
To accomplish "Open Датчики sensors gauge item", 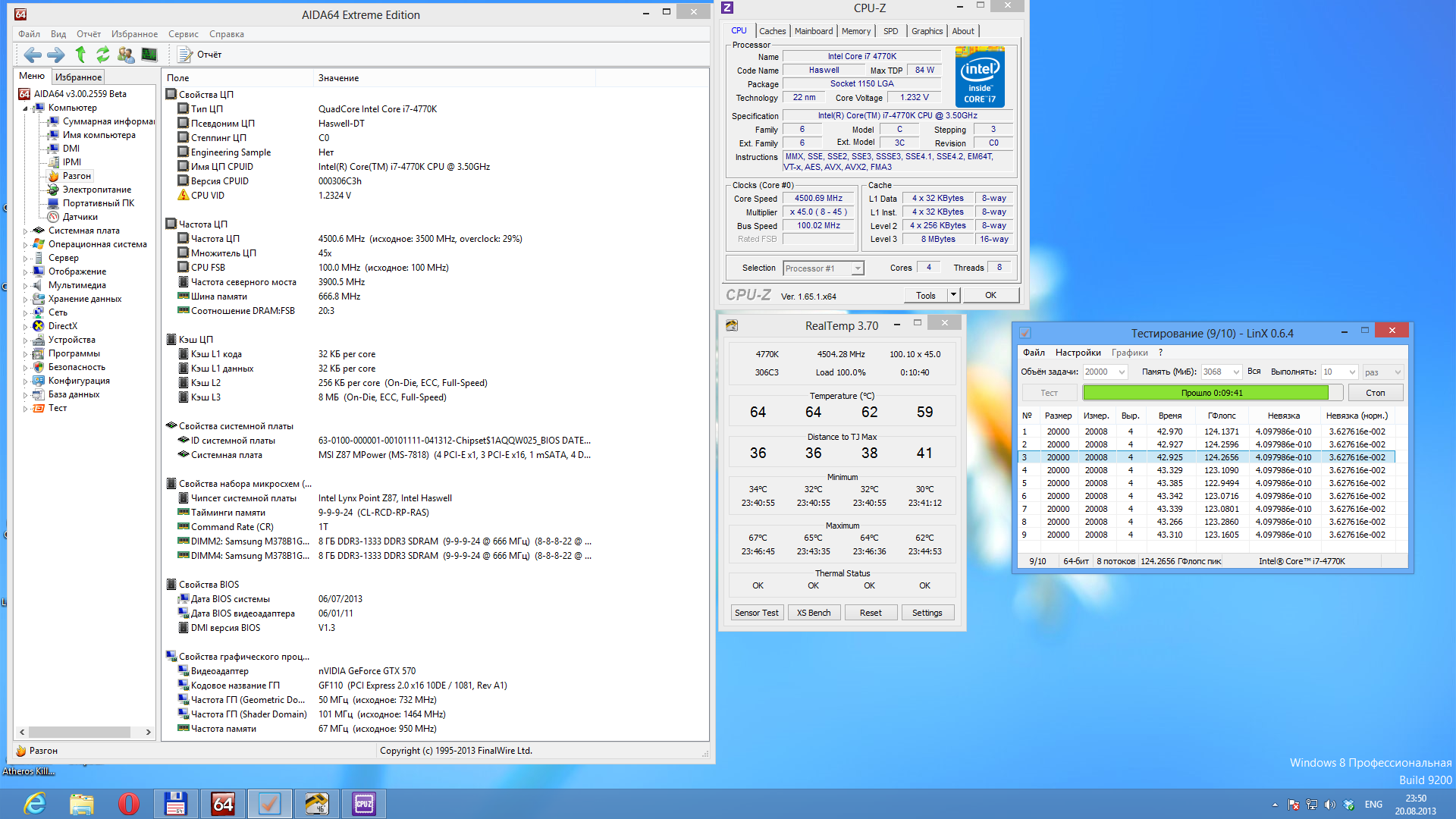I will [x=80, y=217].
